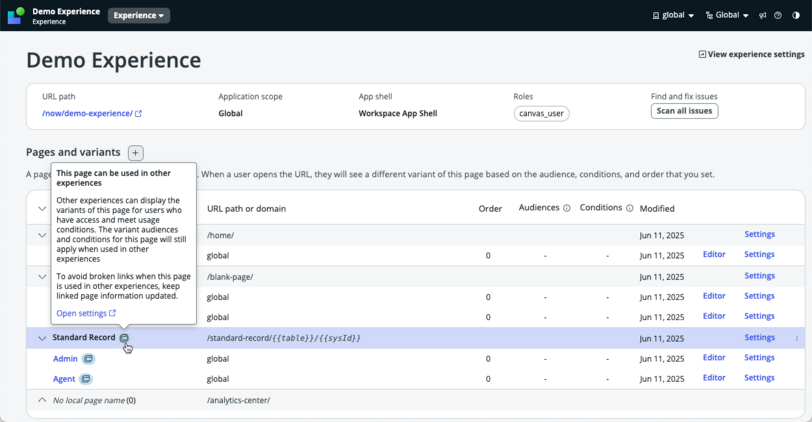
Task: Open Settings for the Admin variant row
Action: (759, 357)
